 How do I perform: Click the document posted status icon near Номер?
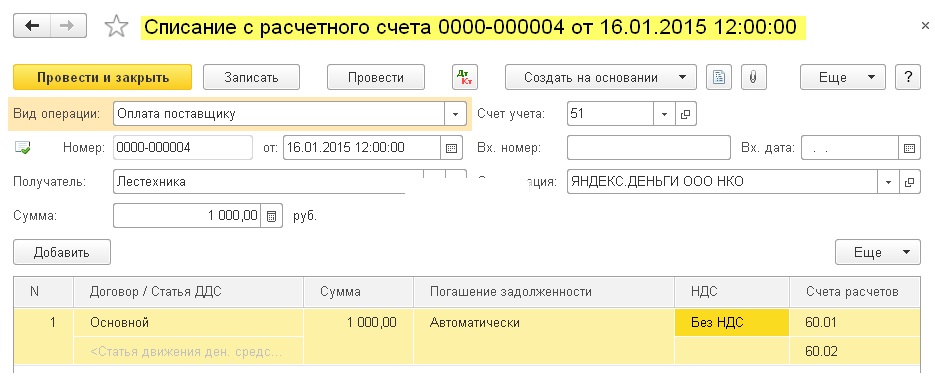coord(23,147)
